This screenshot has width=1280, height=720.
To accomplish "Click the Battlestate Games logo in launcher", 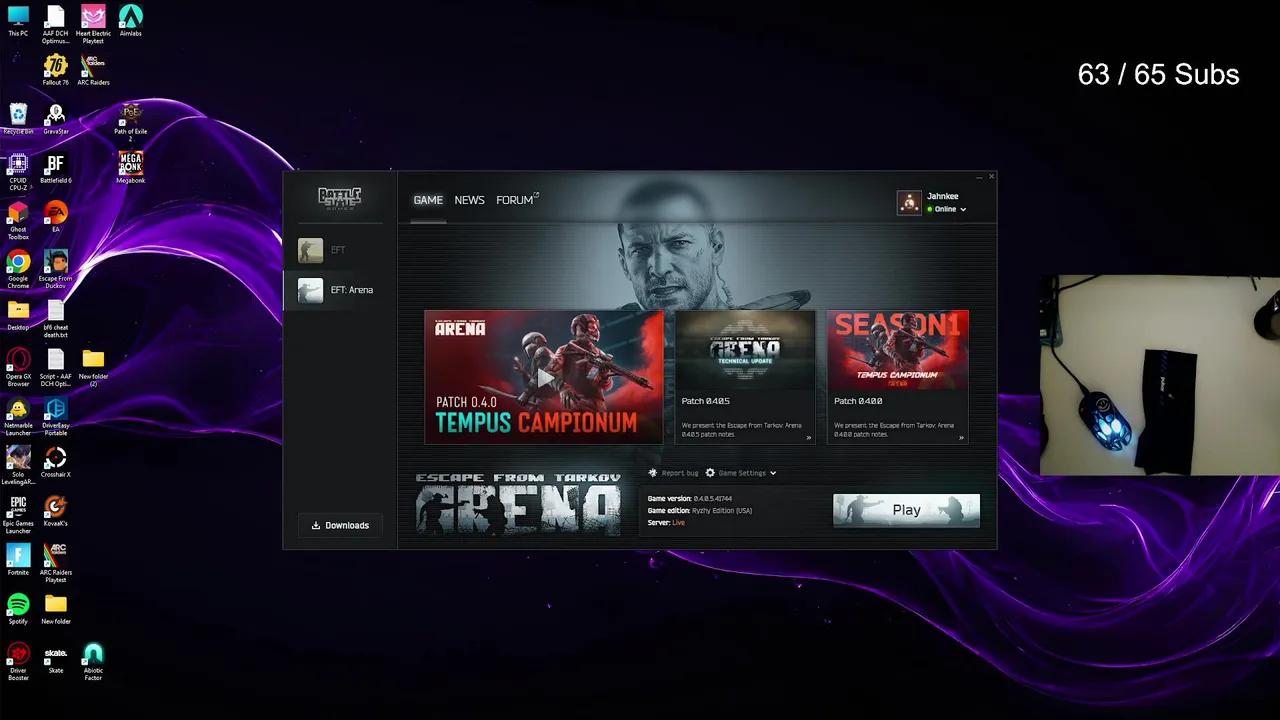I will [339, 198].
